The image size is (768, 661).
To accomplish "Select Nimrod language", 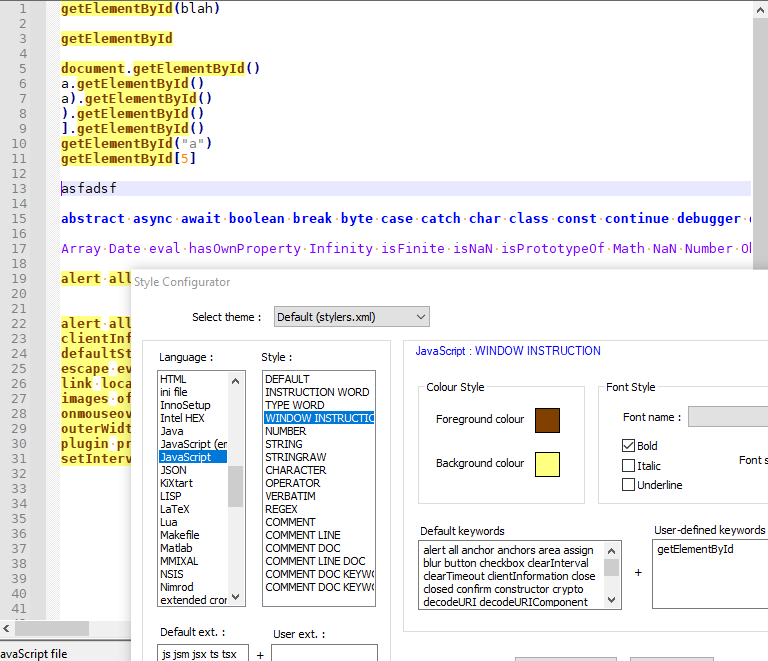I will (x=193, y=587).
